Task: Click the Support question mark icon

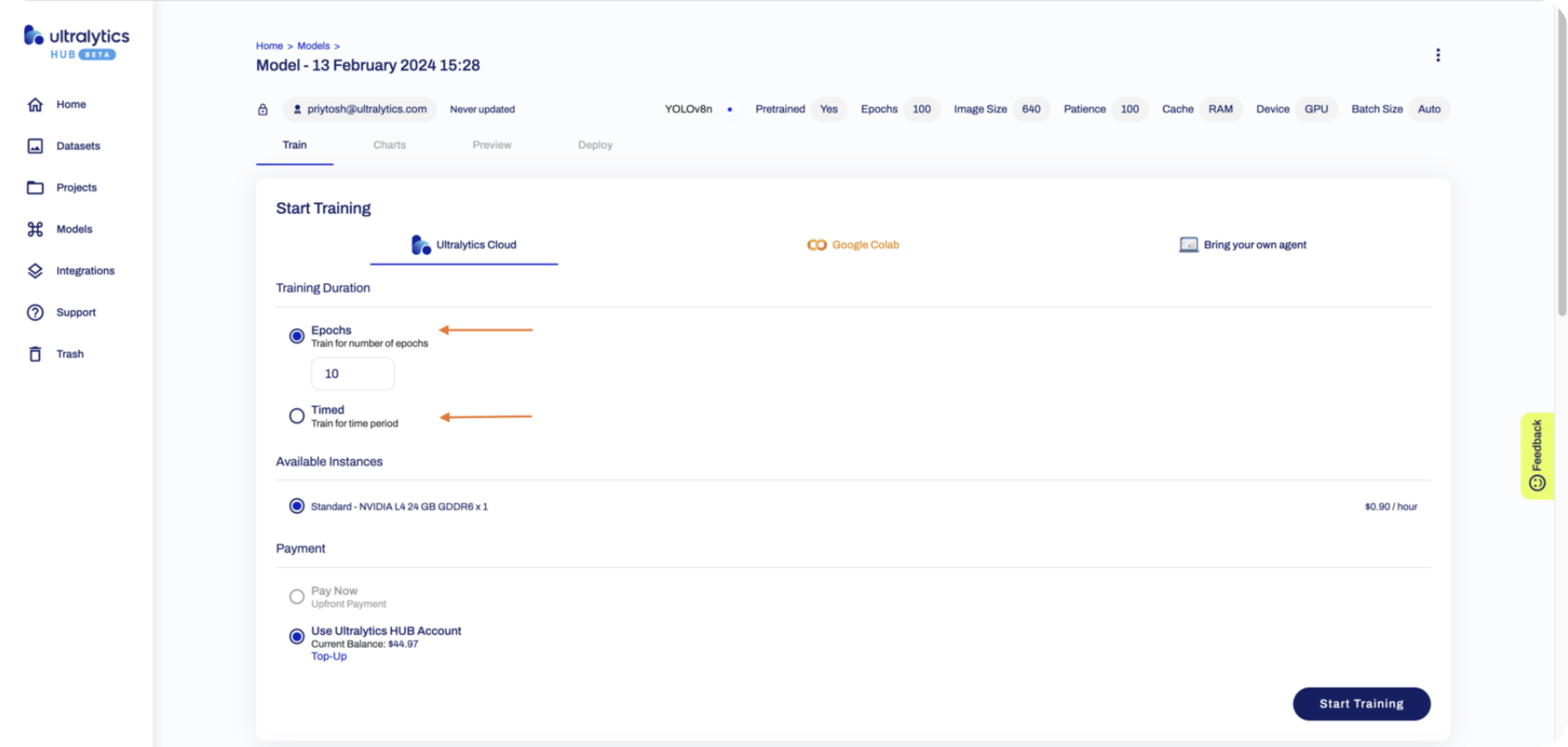Action: pyautogui.click(x=35, y=313)
